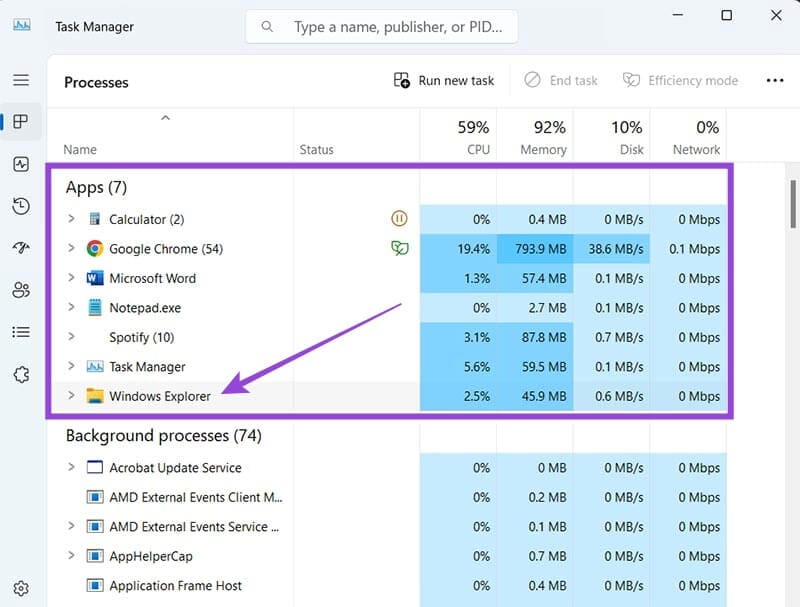Viewport: 800px width, 607px height.
Task: Click the Notepad.exe app icon
Action: pyautogui.click(x=94, y=308)
